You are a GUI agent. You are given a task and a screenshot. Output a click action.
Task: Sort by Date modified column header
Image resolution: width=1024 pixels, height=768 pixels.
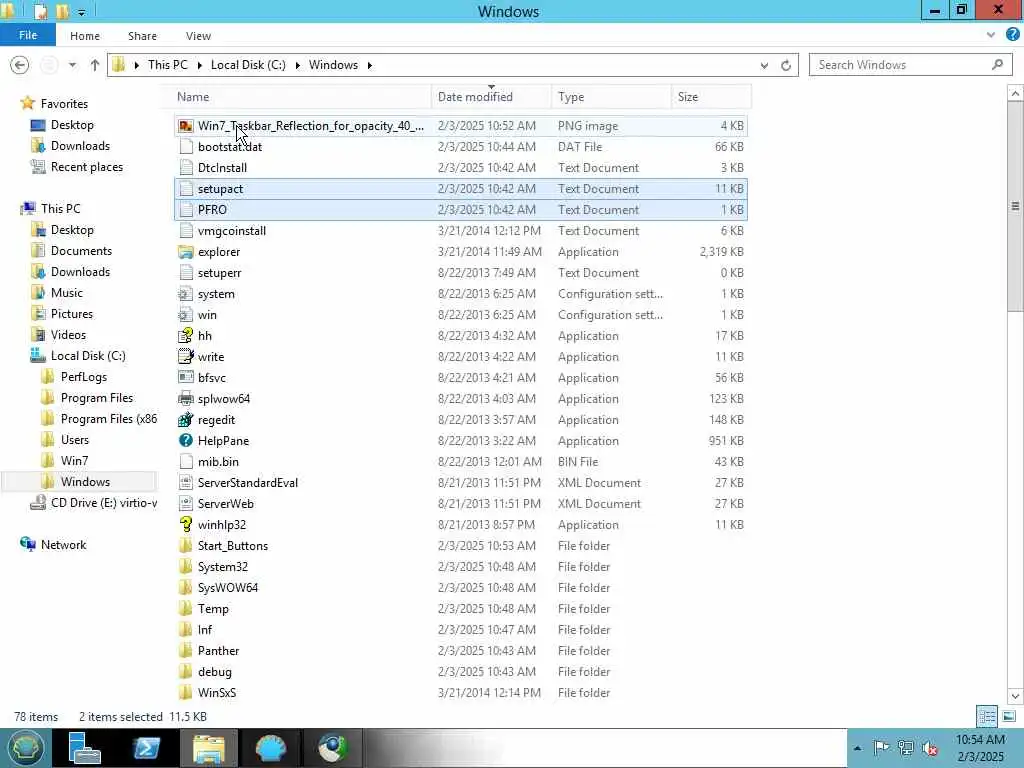(x=491, y=97)
